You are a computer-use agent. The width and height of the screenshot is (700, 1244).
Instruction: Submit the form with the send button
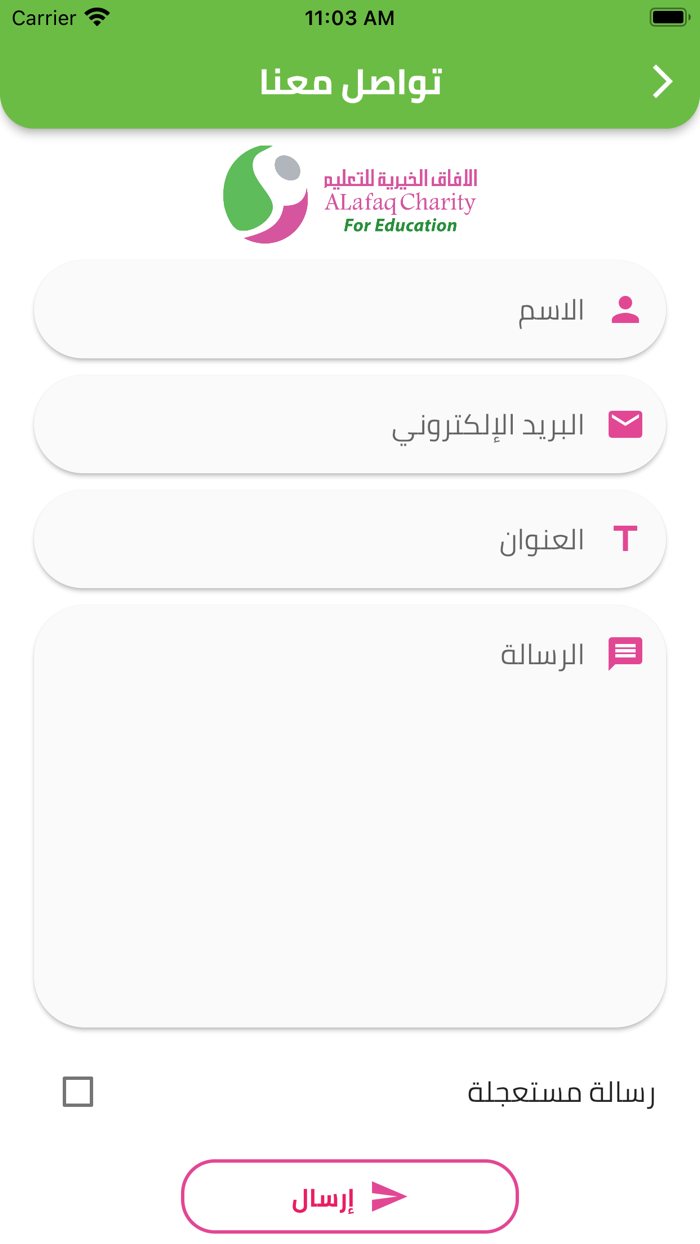point(349,1196)
